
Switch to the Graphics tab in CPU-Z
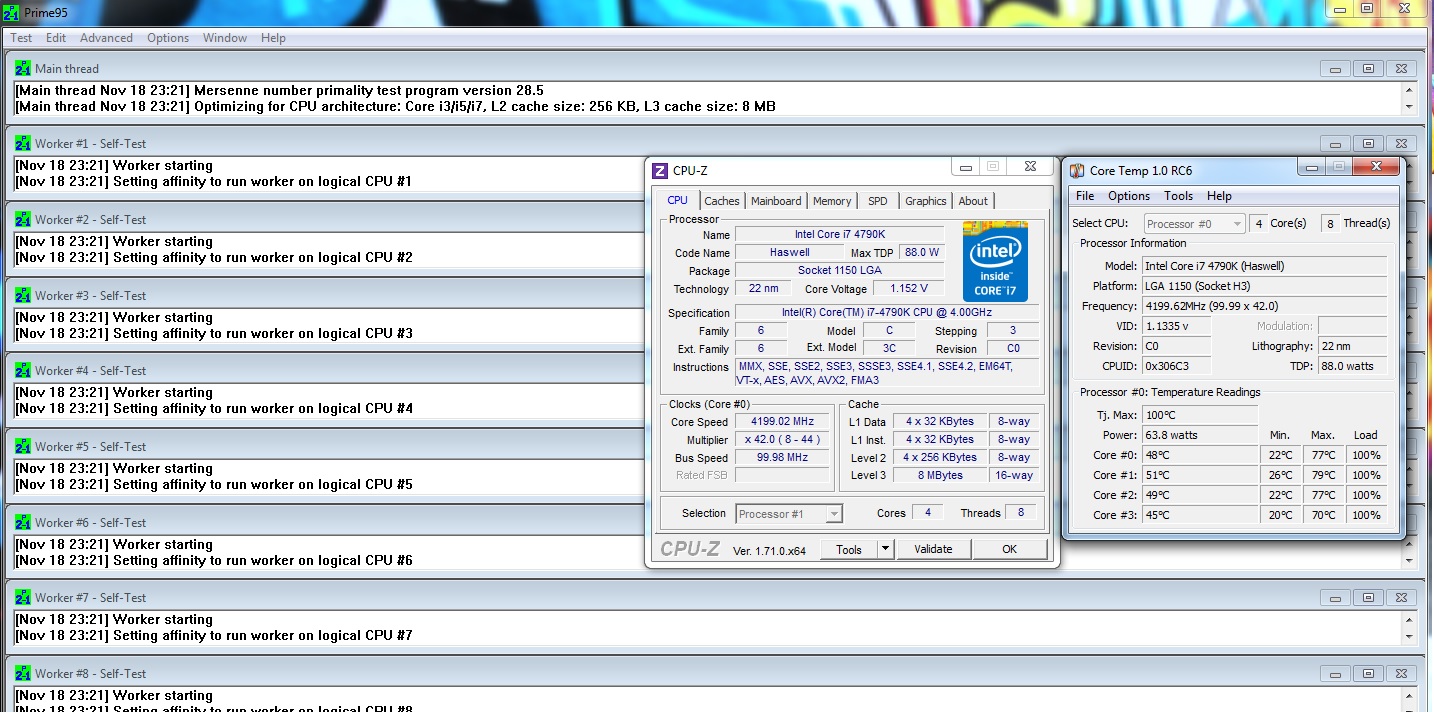(x=926, y=201)
